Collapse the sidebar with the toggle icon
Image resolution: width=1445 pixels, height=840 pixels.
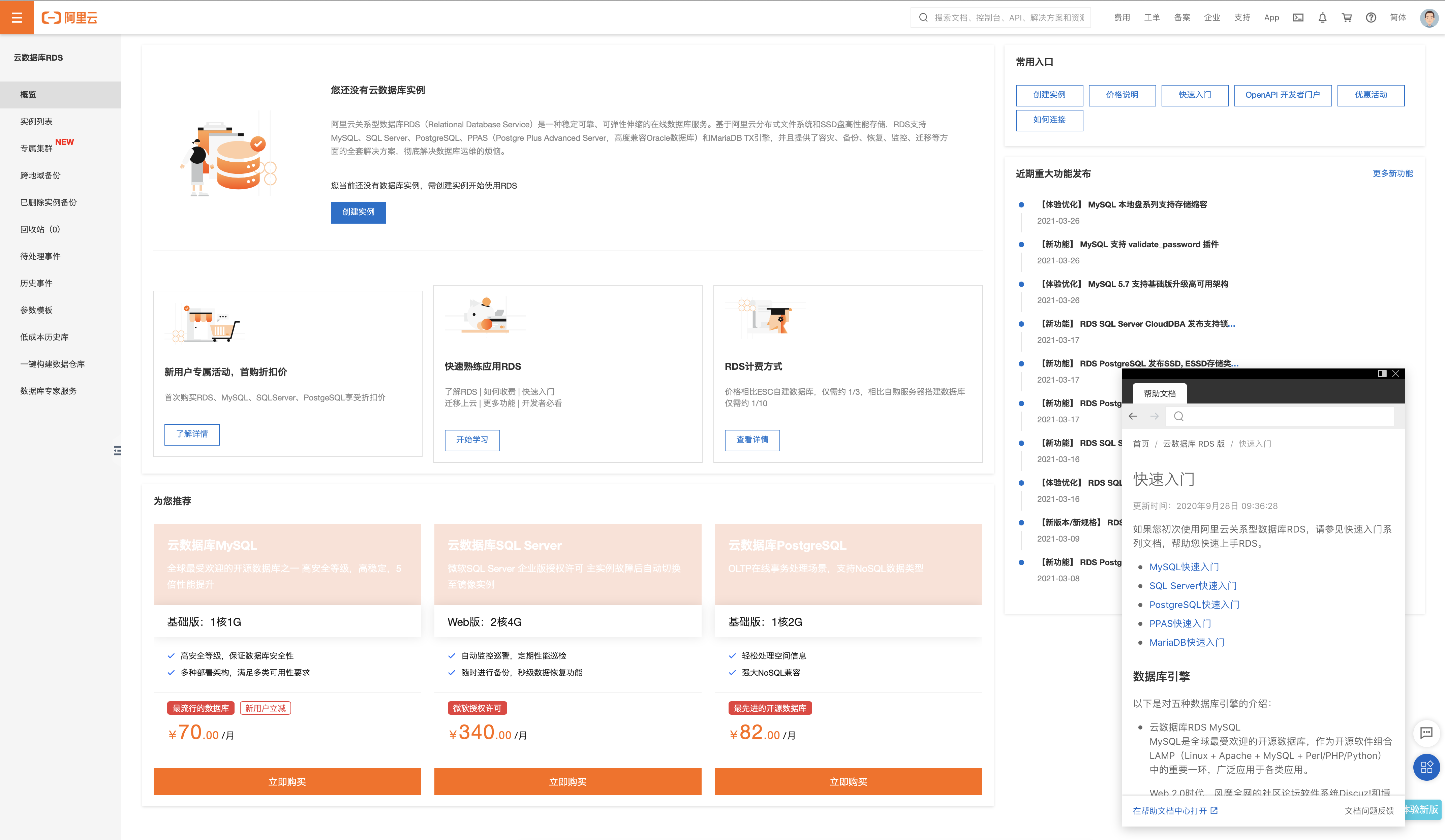(118, 451)
